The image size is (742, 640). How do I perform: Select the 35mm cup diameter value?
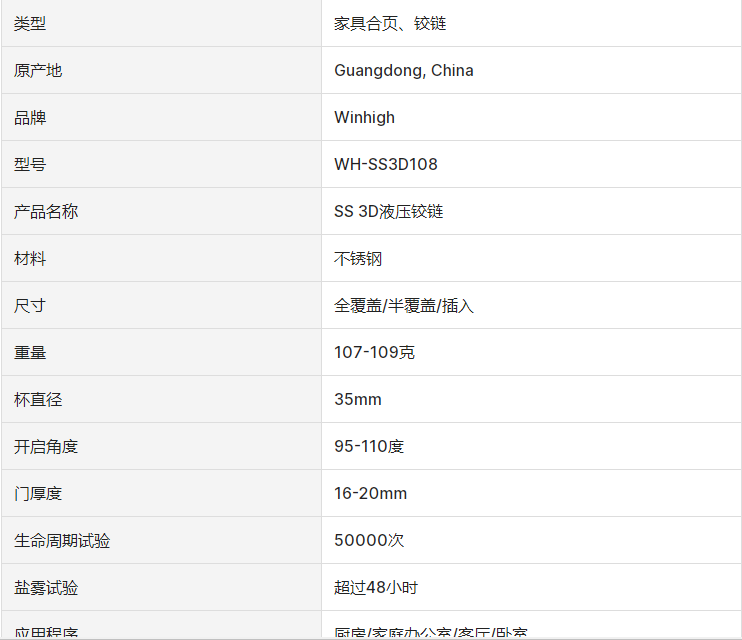click(x=358, y=399)
